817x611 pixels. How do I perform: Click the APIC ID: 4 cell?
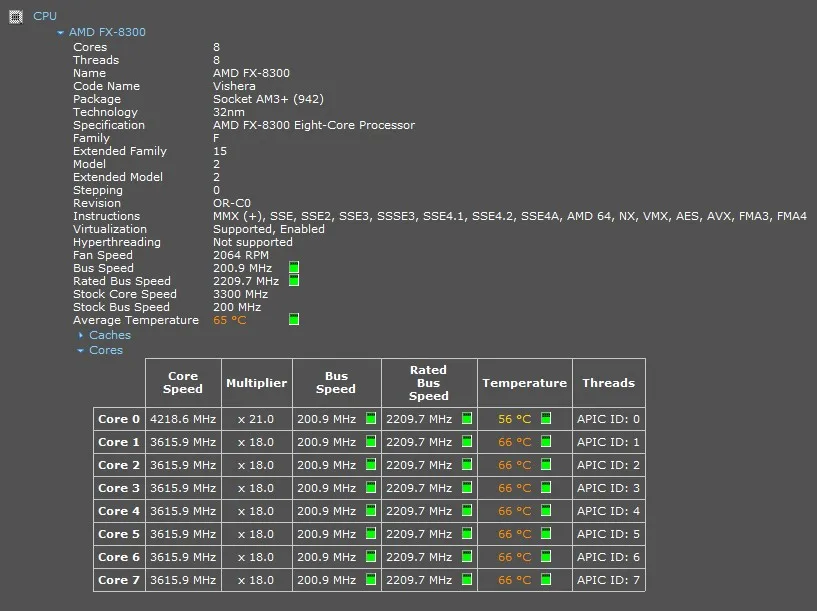coord(608,511)
